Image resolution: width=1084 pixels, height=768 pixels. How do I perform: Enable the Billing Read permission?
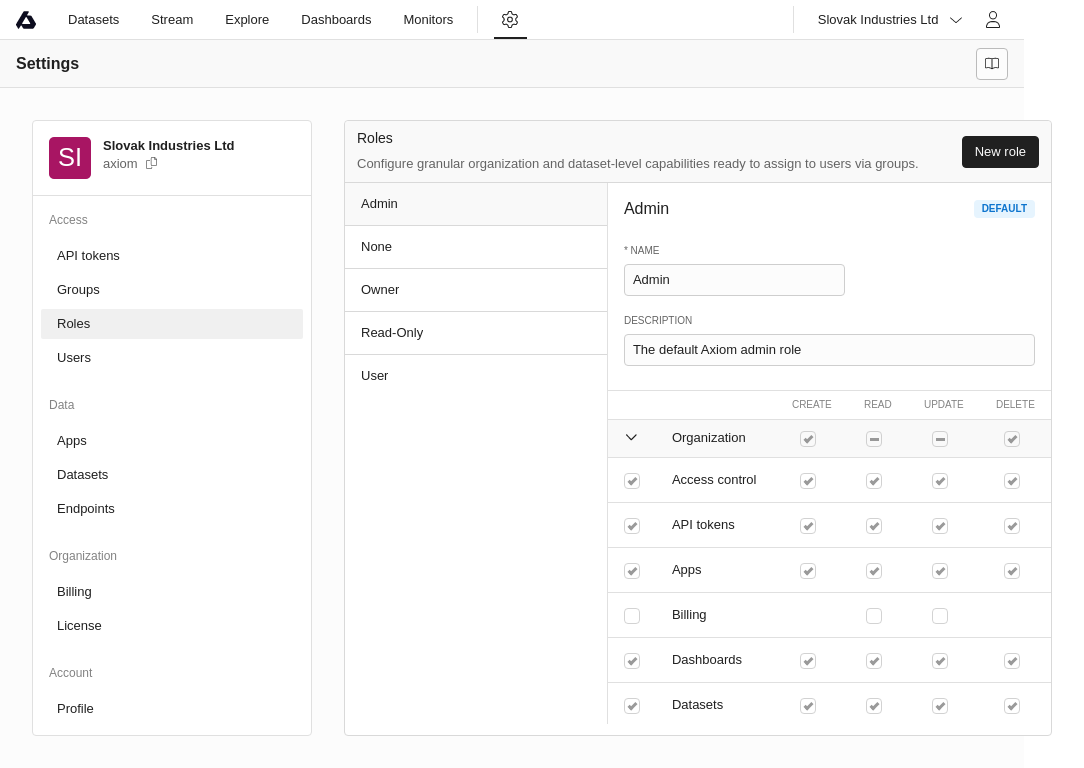[874, 616]
